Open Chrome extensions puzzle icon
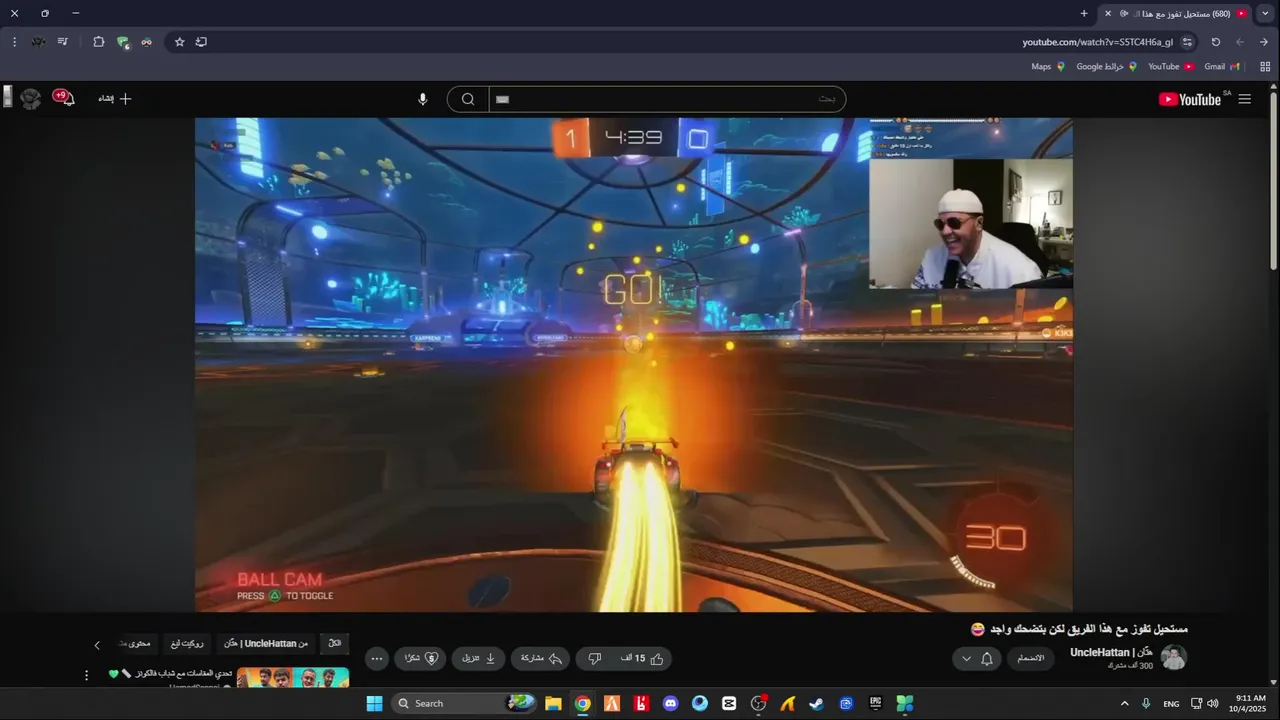Image resolution: width=1280 pixels, height=720 pixels. pyautogui.click(x=98, y=42)
